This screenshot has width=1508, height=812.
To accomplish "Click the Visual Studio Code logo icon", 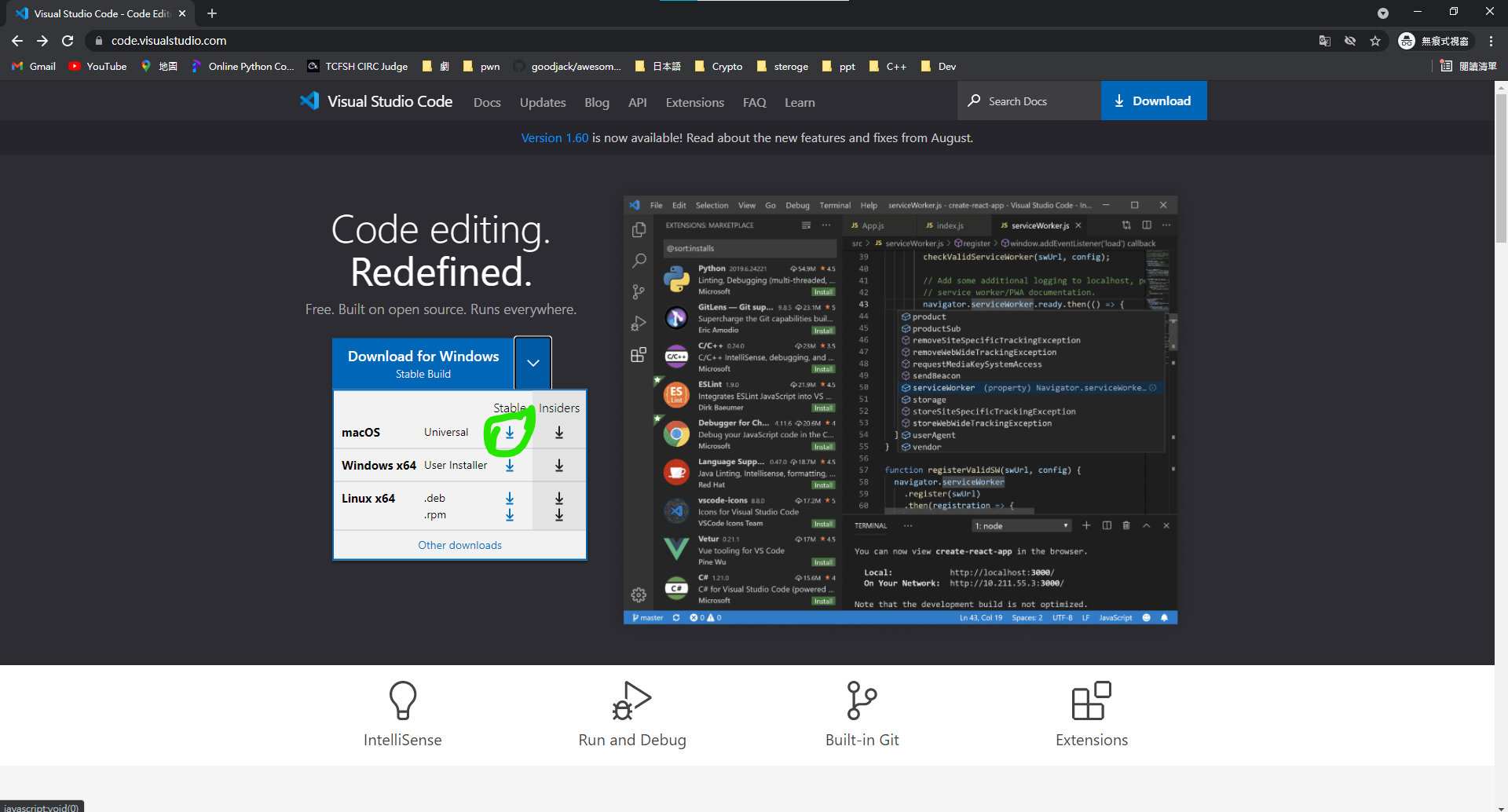I will click(309, 101).
